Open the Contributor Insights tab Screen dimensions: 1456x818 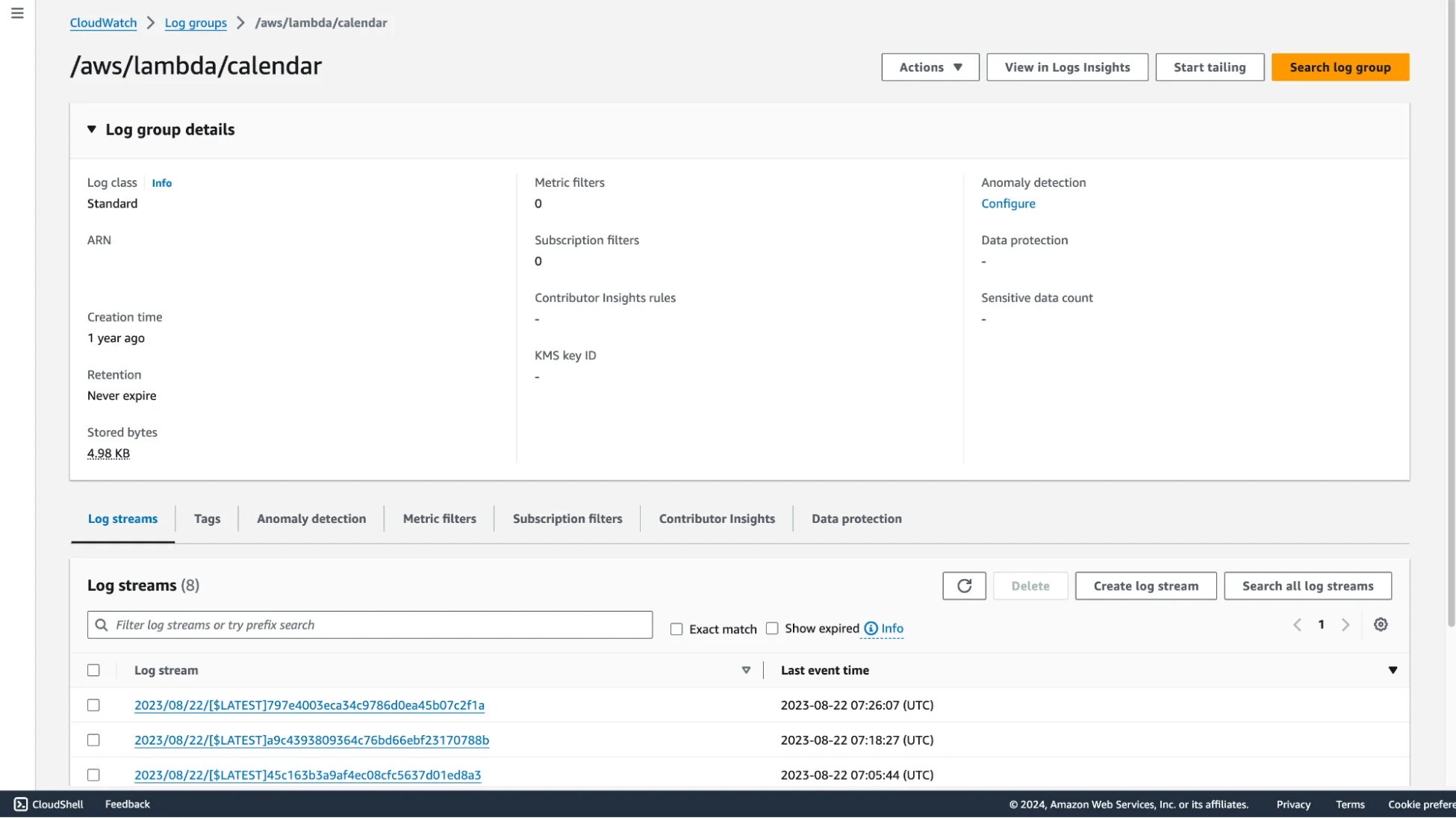click(717, 518)
